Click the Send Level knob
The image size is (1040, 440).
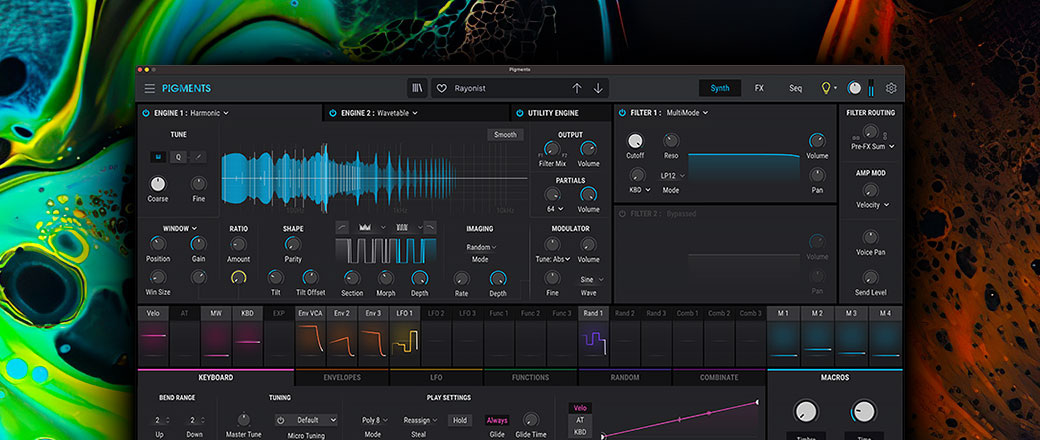[870, 277]
